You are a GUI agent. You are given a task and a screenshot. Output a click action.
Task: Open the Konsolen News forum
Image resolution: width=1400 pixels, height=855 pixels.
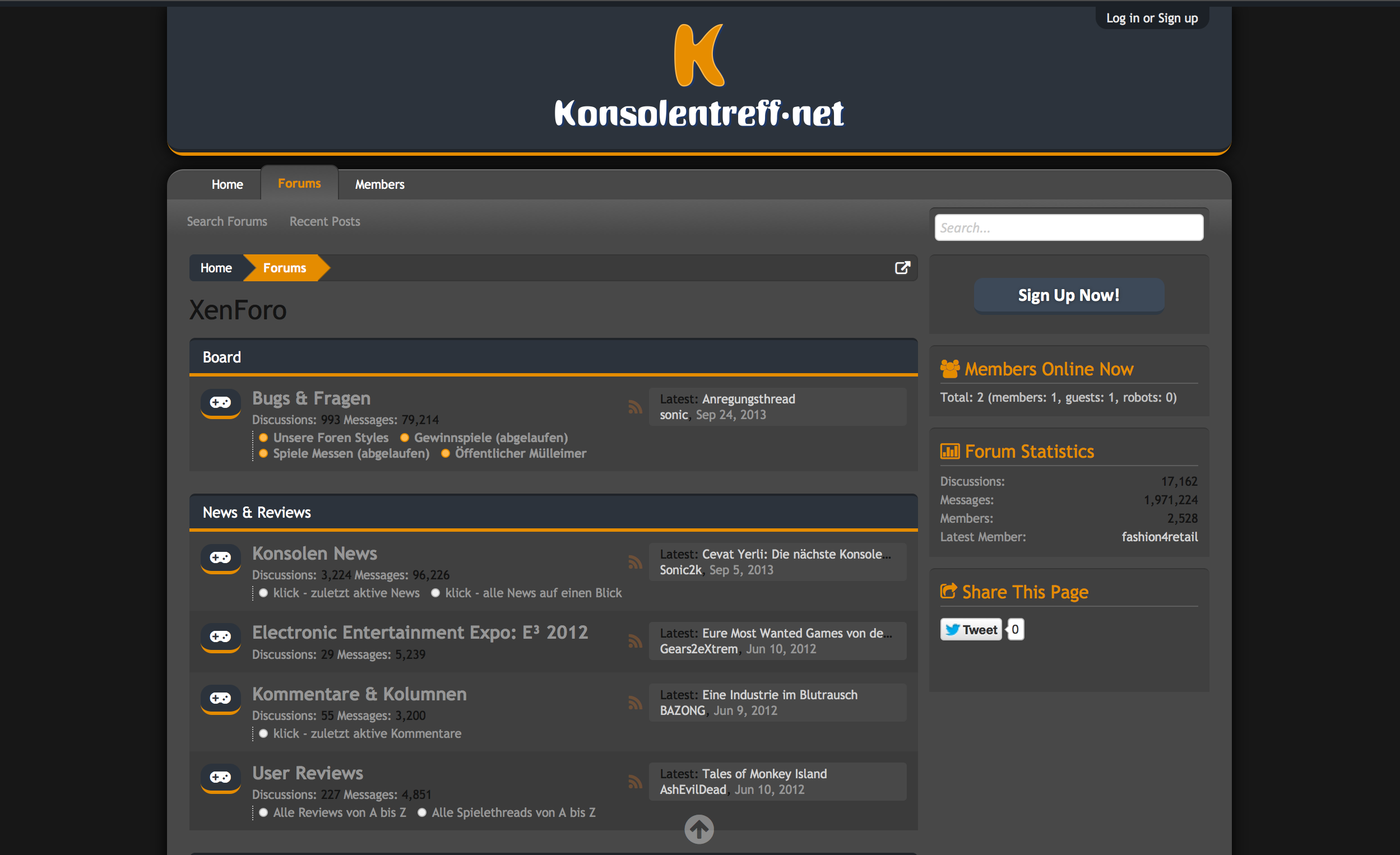tap(315, 554)
